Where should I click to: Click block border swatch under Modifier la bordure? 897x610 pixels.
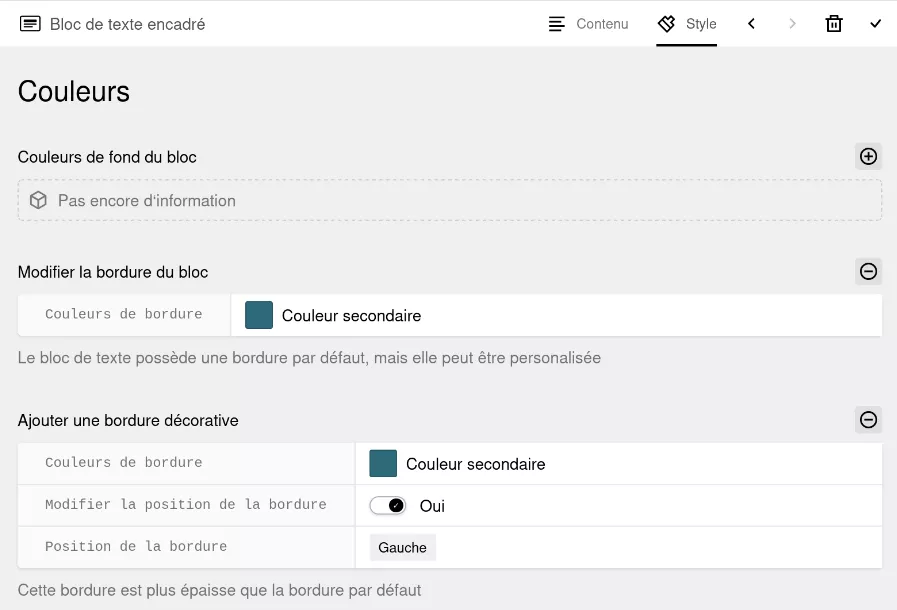pyautogui.click(x=259, y=315)
